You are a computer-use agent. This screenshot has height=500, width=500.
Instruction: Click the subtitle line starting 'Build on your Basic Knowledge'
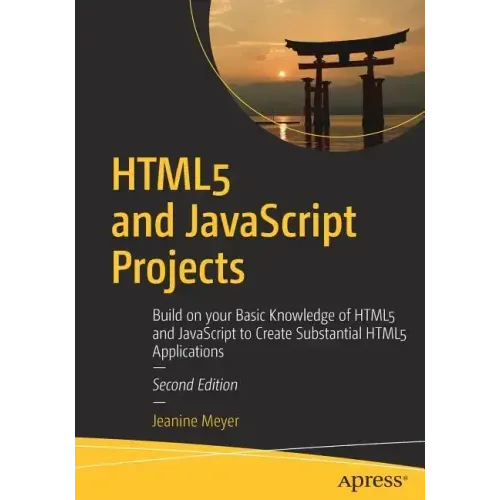pos(274,317)
